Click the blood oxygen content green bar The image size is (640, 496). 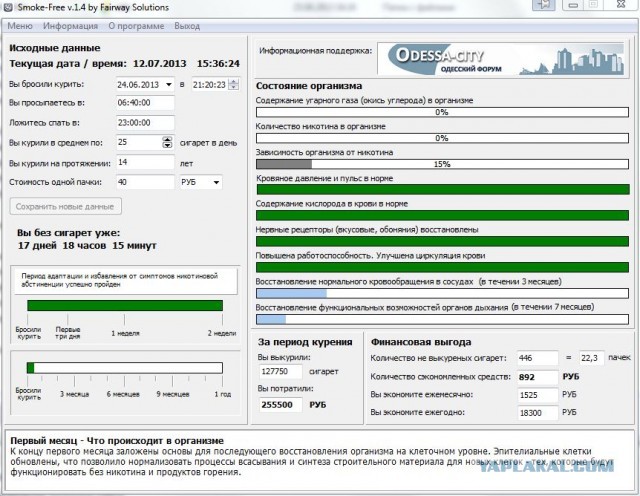tap(442, 216)
